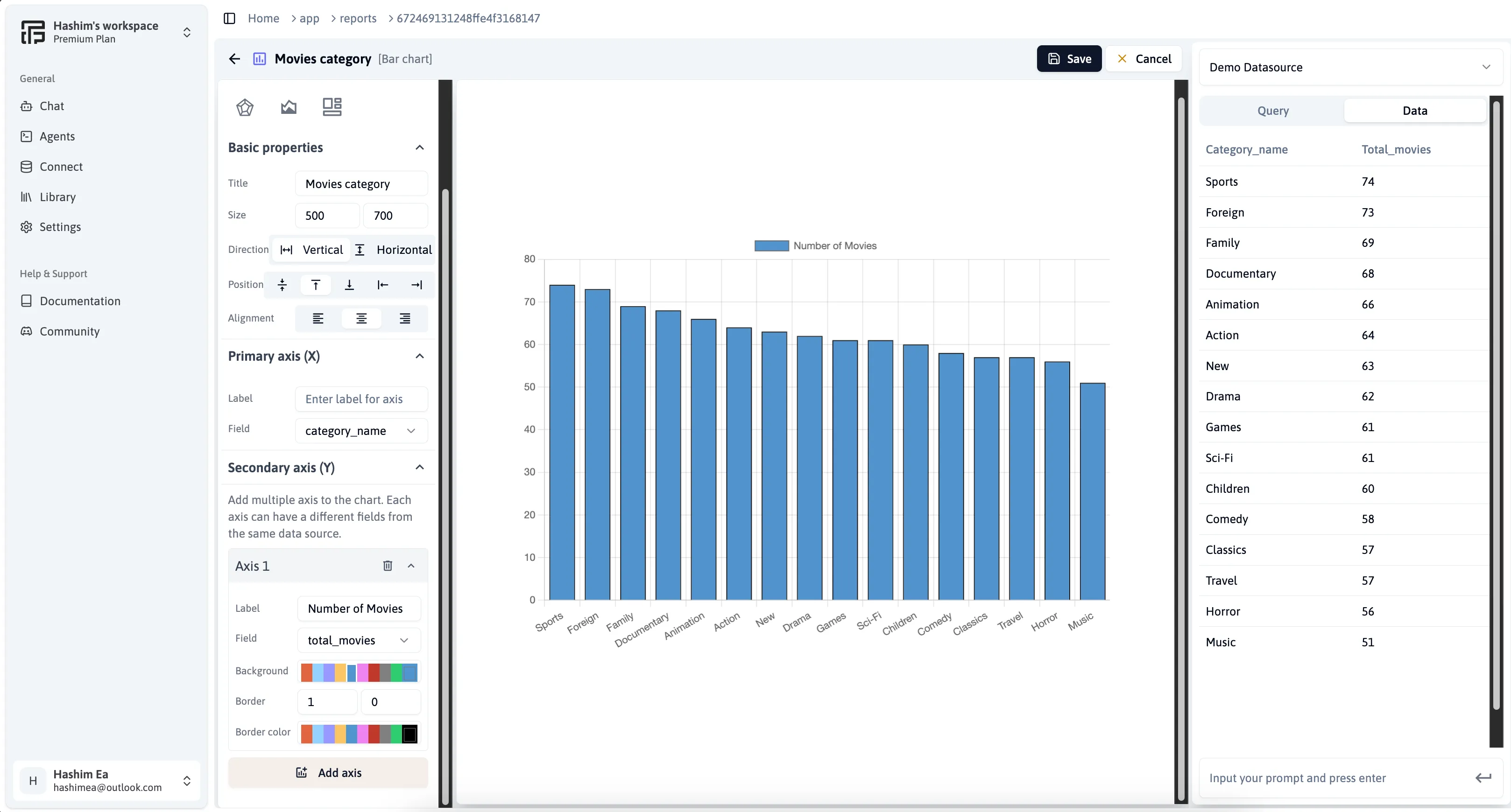Click the Add axis button
The height and width of the screenshot is (812, 1511).
pos(328,773)
